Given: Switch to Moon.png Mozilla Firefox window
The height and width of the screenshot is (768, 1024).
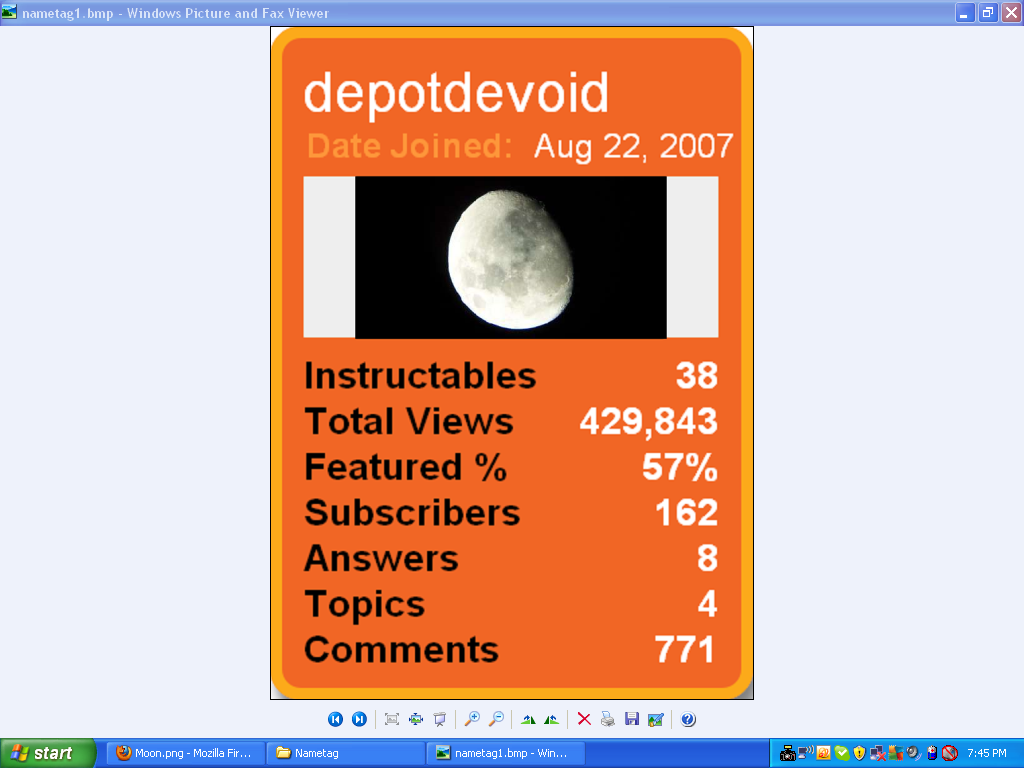Looking at the screenshot, I should 185,753.
